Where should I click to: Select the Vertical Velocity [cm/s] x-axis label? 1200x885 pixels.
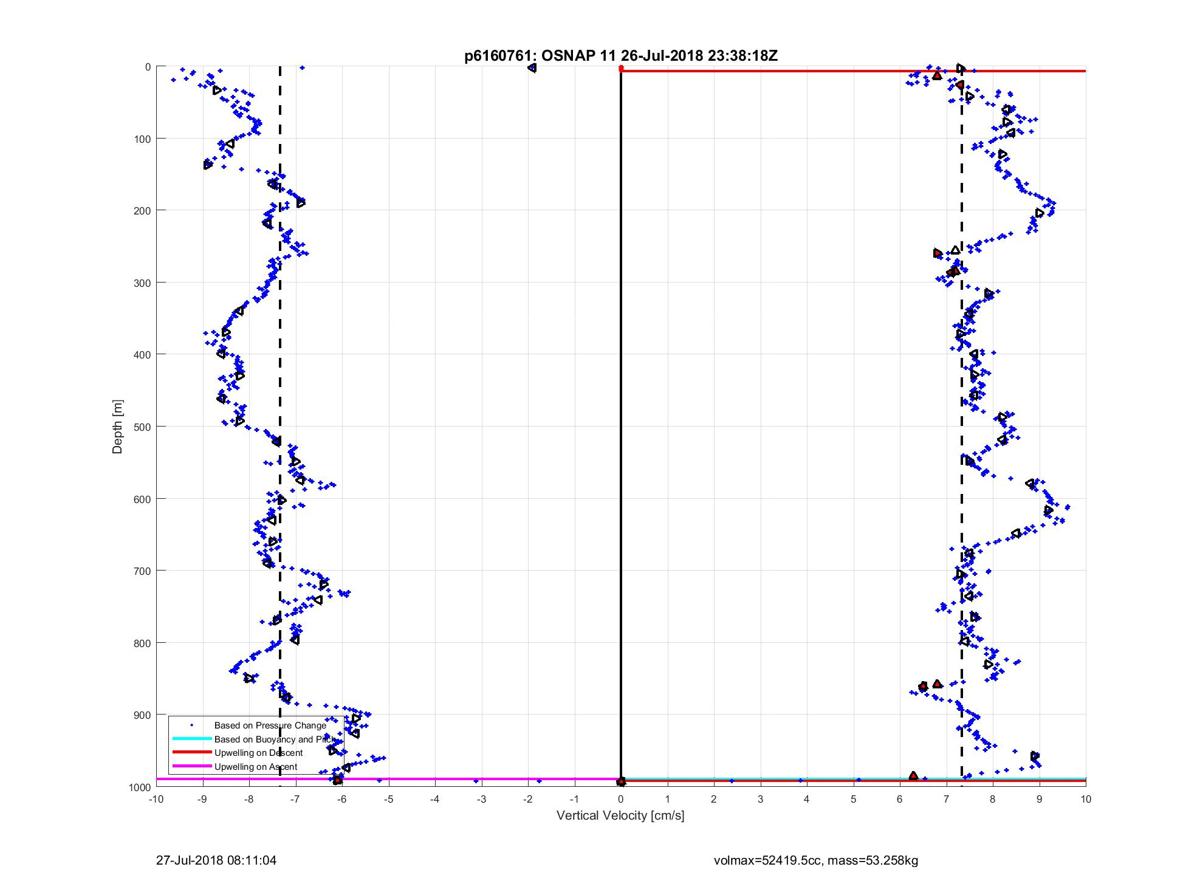click(620, 816)
